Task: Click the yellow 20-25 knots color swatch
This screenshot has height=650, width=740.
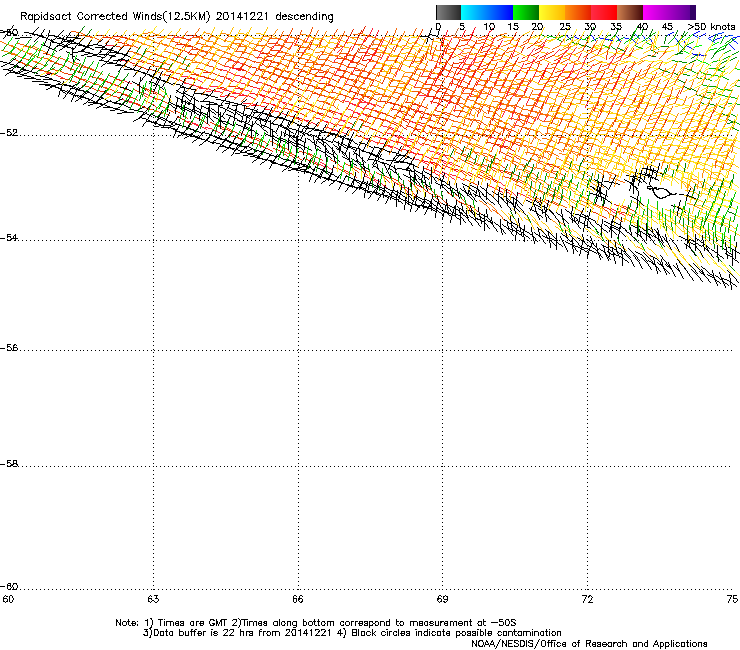Action: [552, 12]
